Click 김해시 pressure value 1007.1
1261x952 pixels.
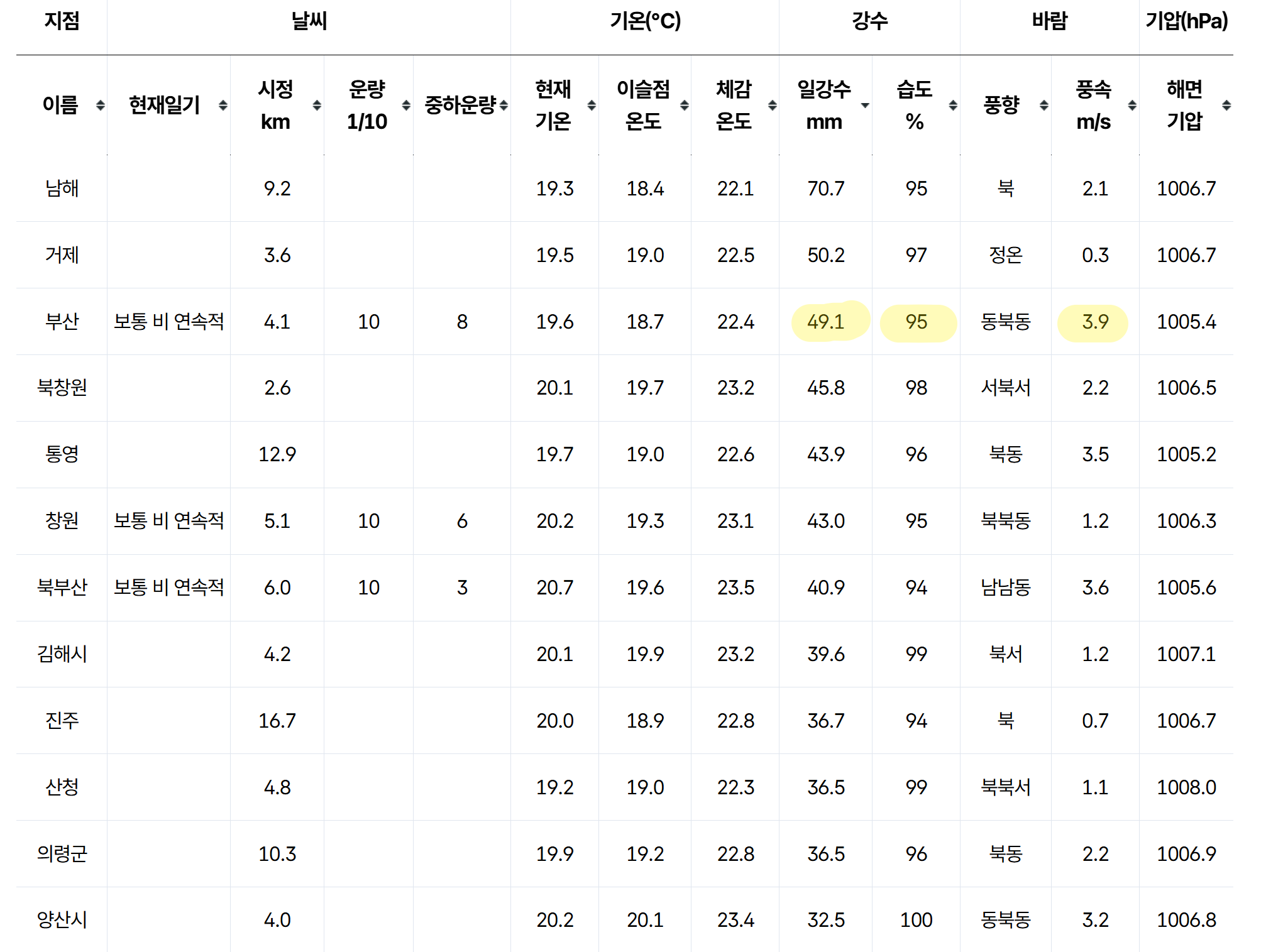coord(1186,654)
